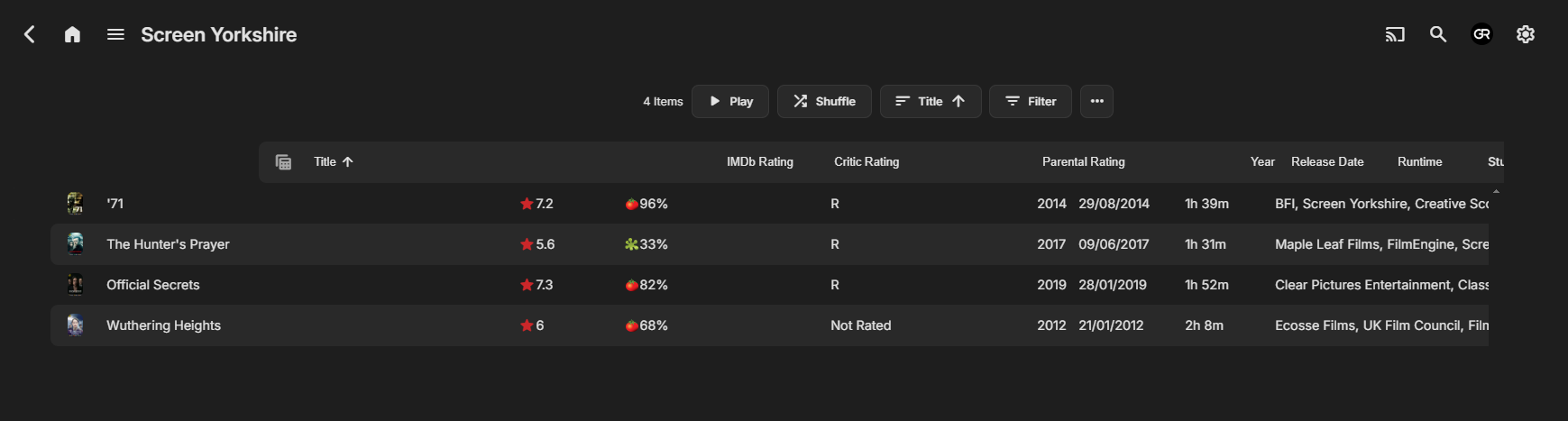The height and width of the screenshot is (421, 1568).
Task: Click the IMDb rating 7.3 value
Action: click(x=544, y=285)
